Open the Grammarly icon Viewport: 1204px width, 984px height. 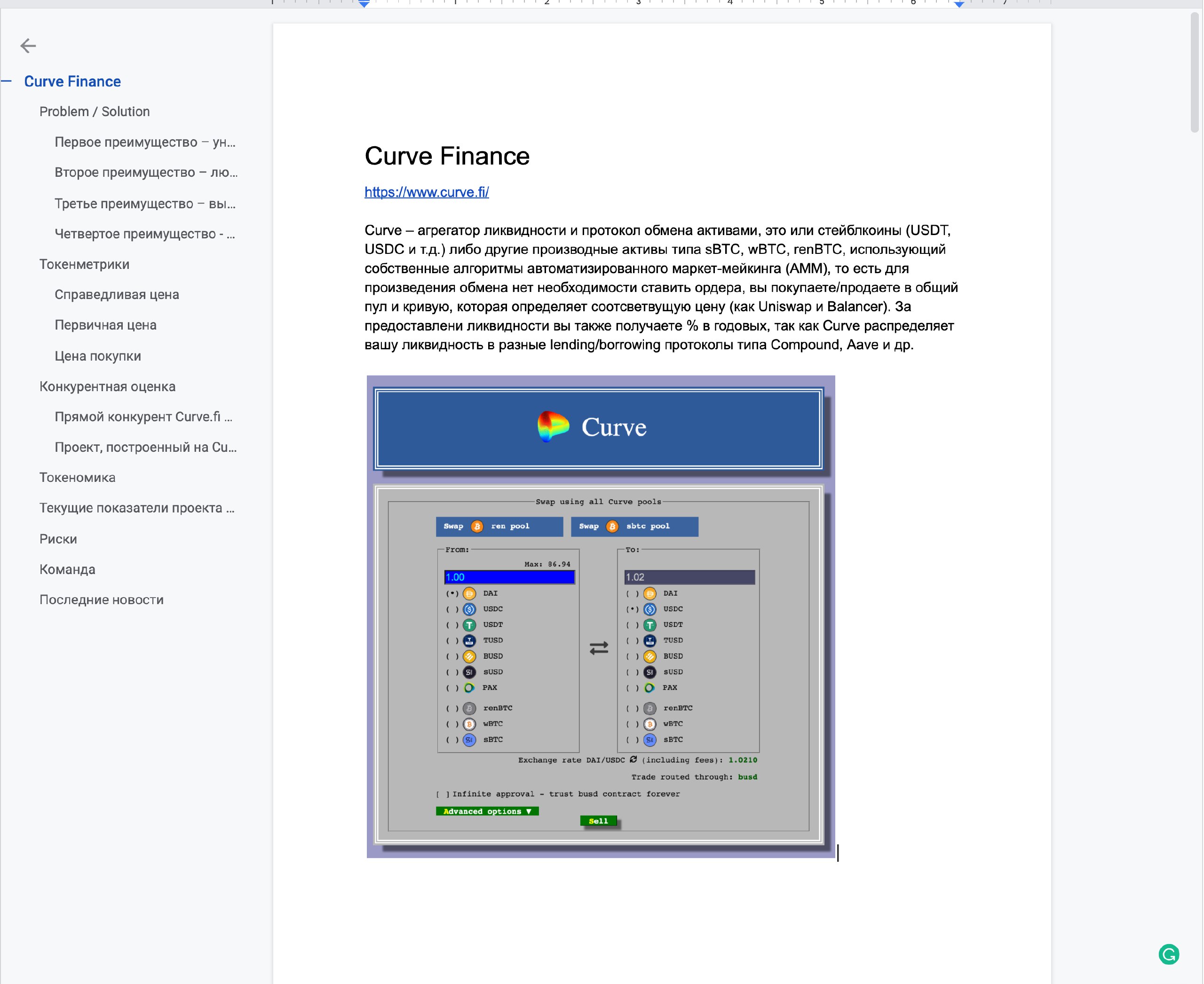tap(1168, 954)
